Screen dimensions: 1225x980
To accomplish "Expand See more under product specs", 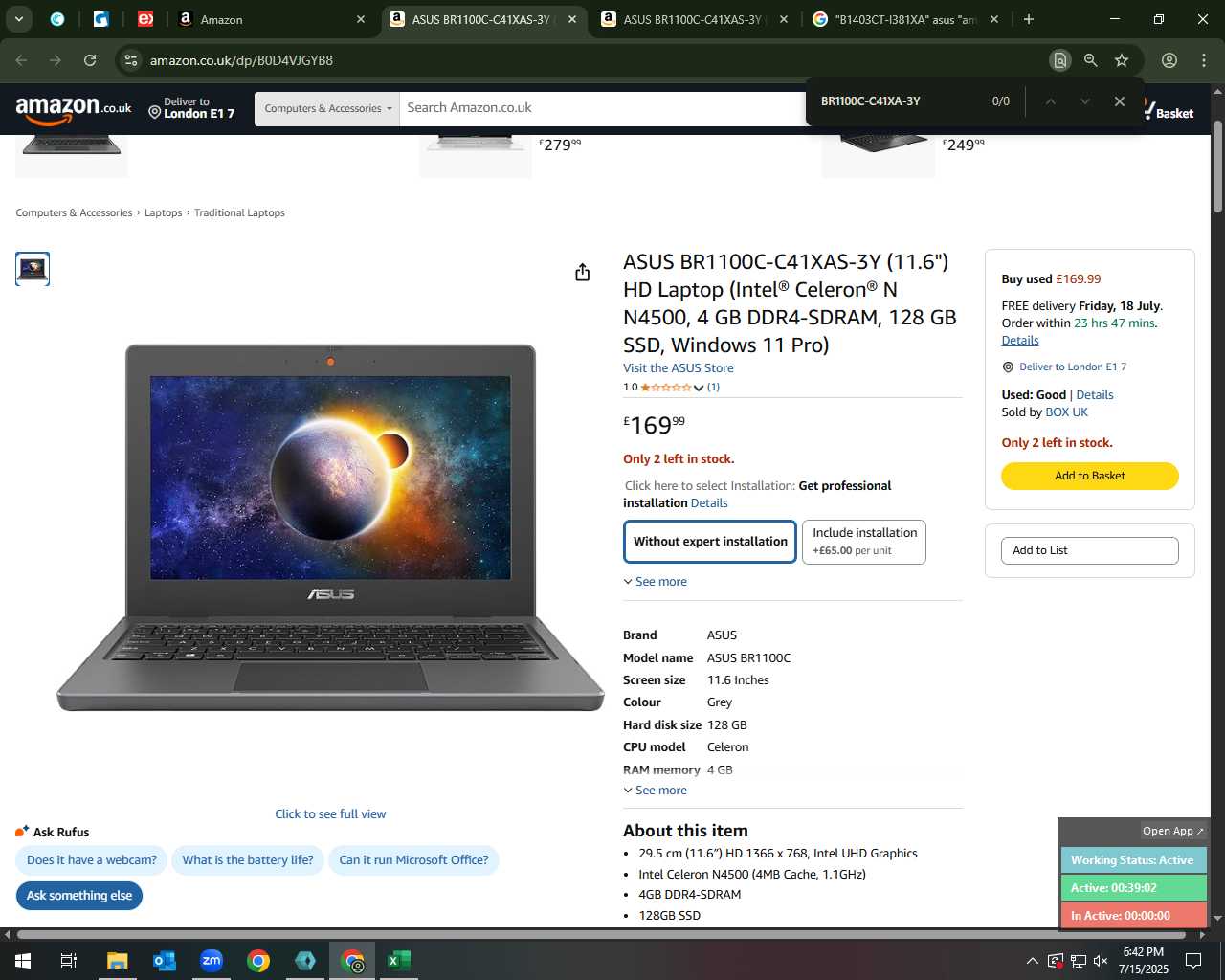I will pyautogui.click(x=656, y=791).
